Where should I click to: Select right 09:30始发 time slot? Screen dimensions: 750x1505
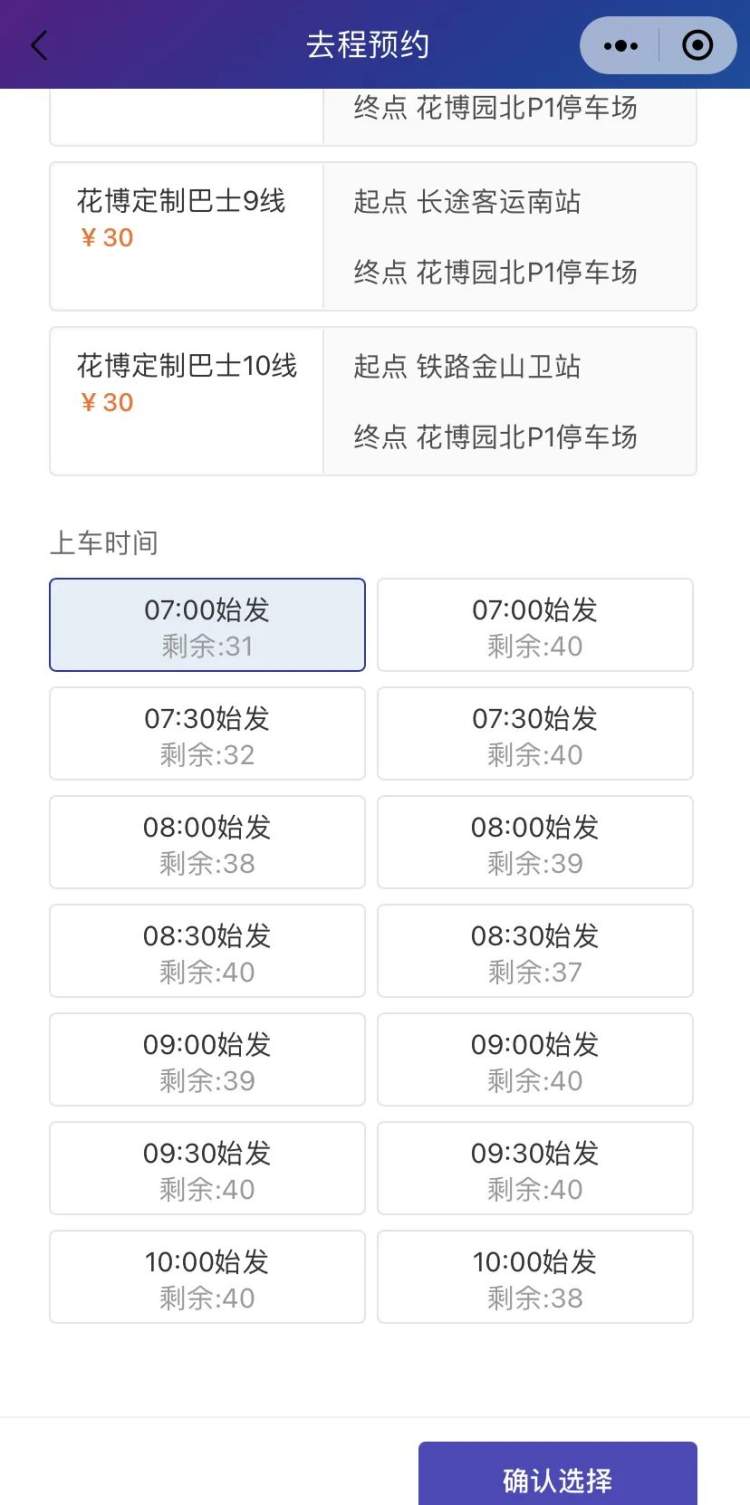pos(535,1169)
